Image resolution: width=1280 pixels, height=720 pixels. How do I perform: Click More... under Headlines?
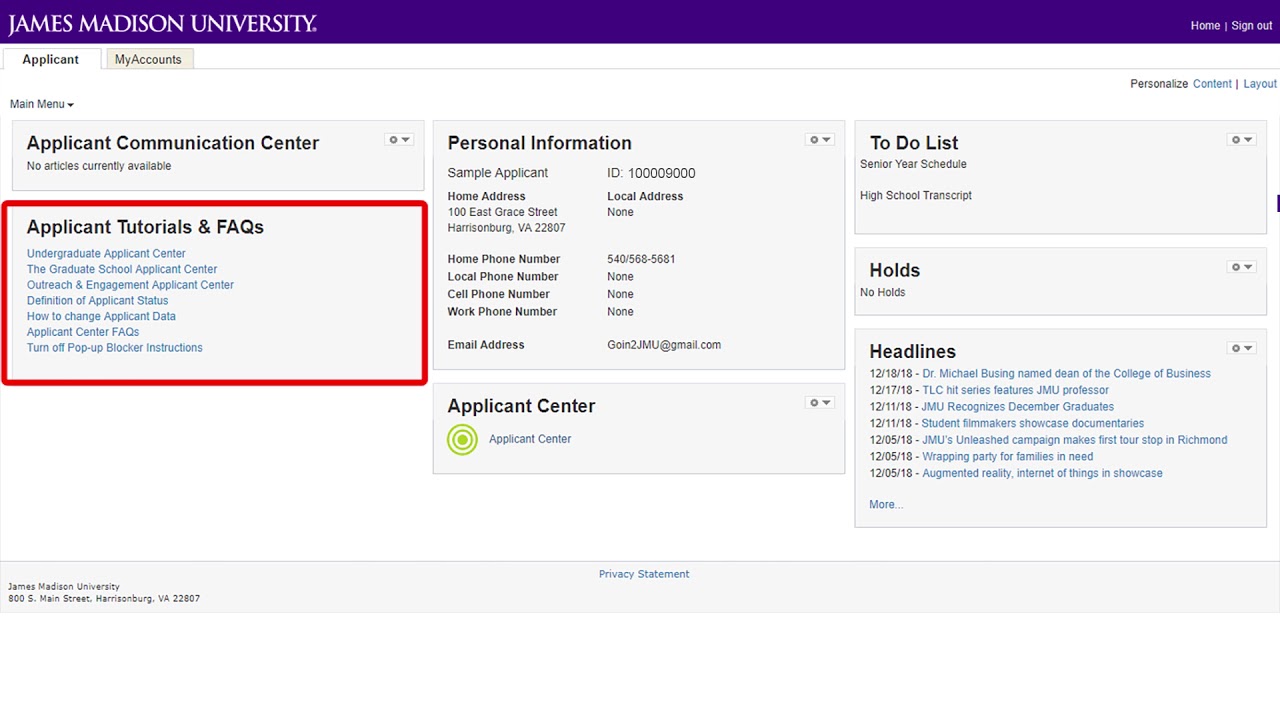[x=886, y=505]
